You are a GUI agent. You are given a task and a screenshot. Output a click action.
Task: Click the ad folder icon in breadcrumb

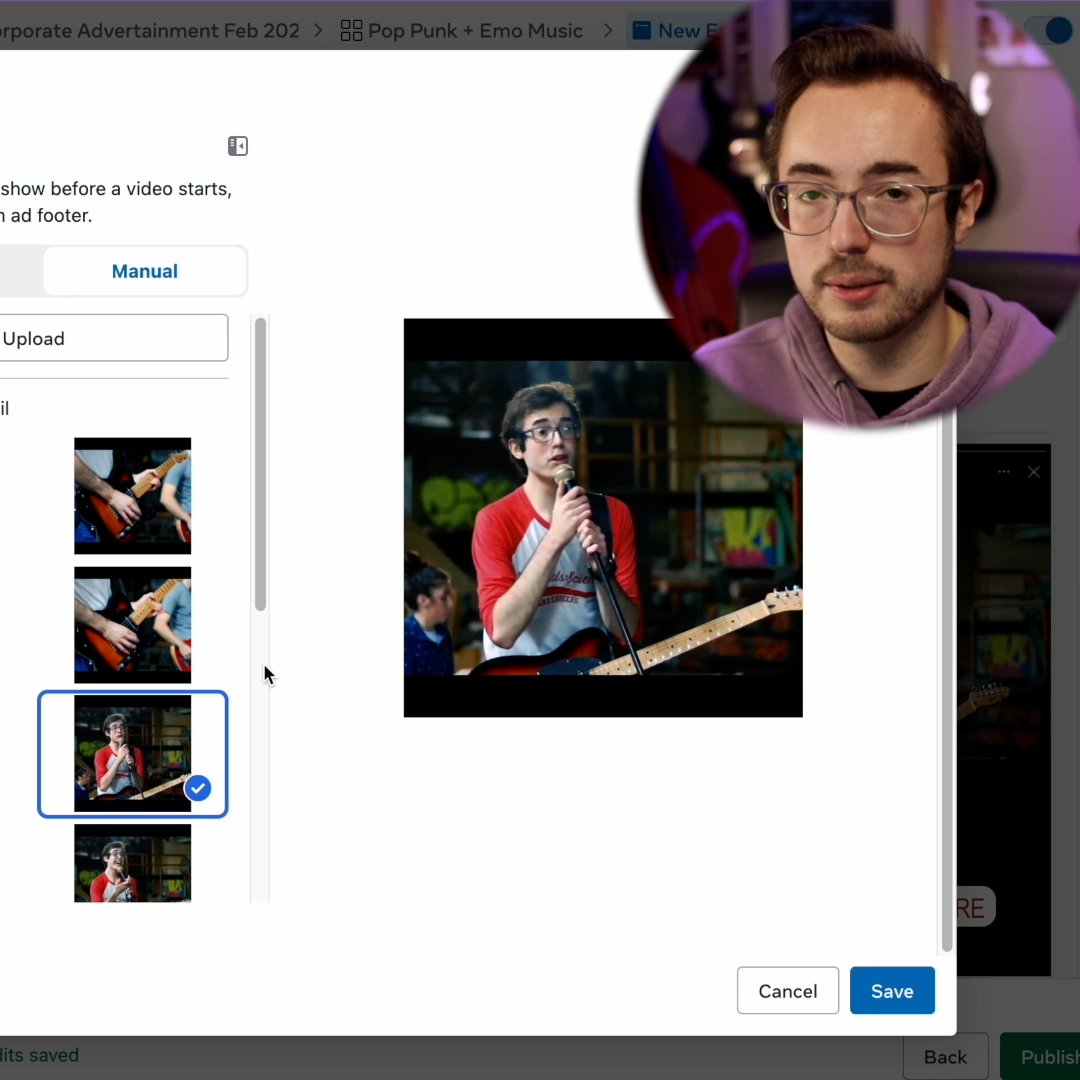(x=641, y=30)
